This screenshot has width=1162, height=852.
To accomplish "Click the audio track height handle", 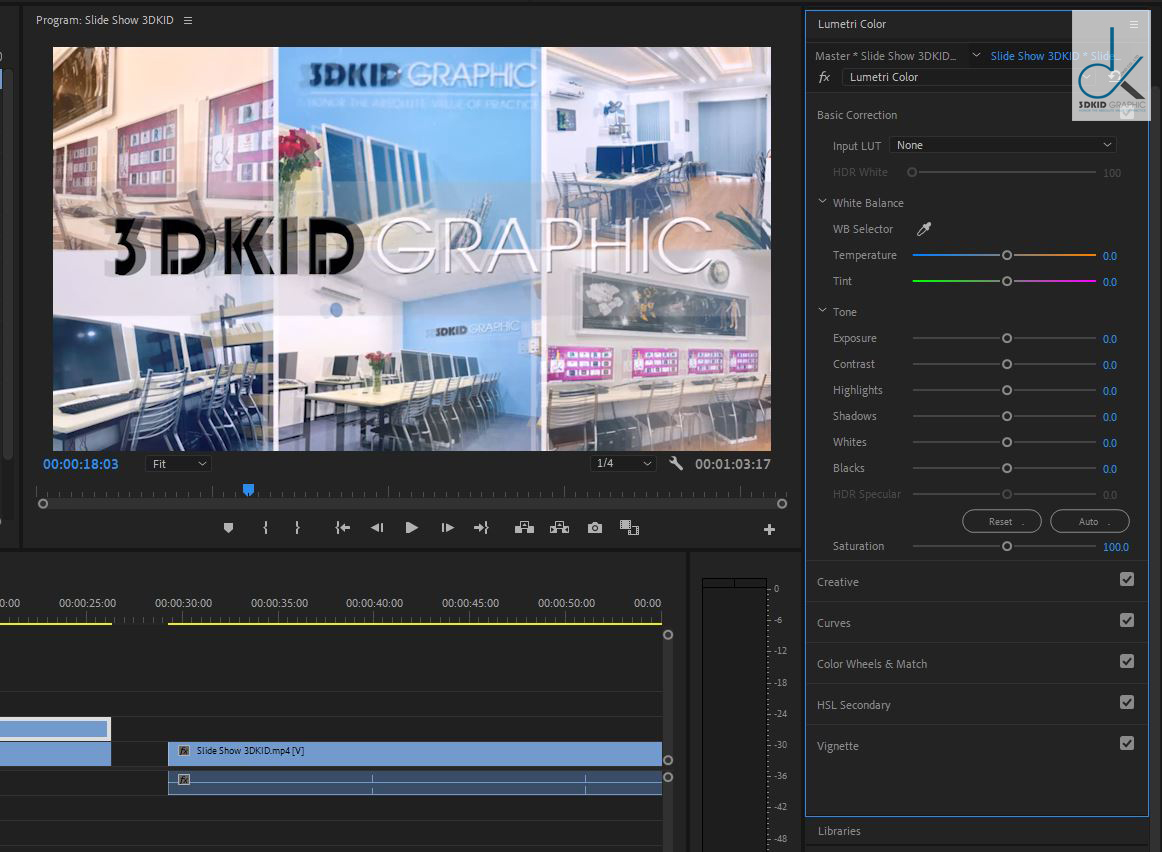I will pyautogui.click(x=668, y=777).
